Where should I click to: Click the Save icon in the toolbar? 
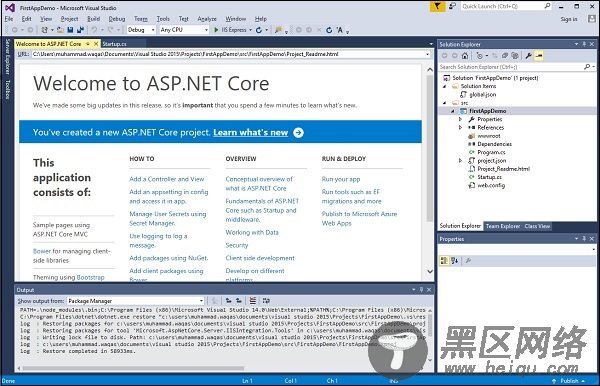tap(70, 30)
